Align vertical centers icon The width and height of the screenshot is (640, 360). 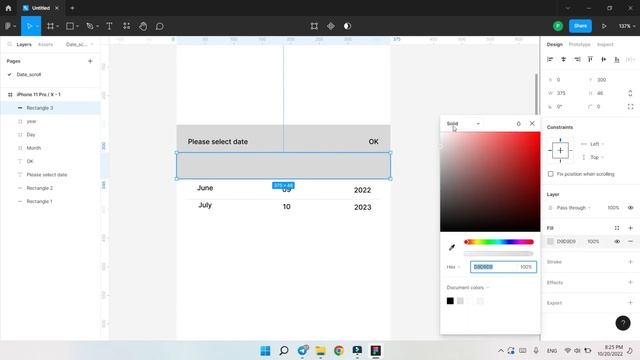604,60
